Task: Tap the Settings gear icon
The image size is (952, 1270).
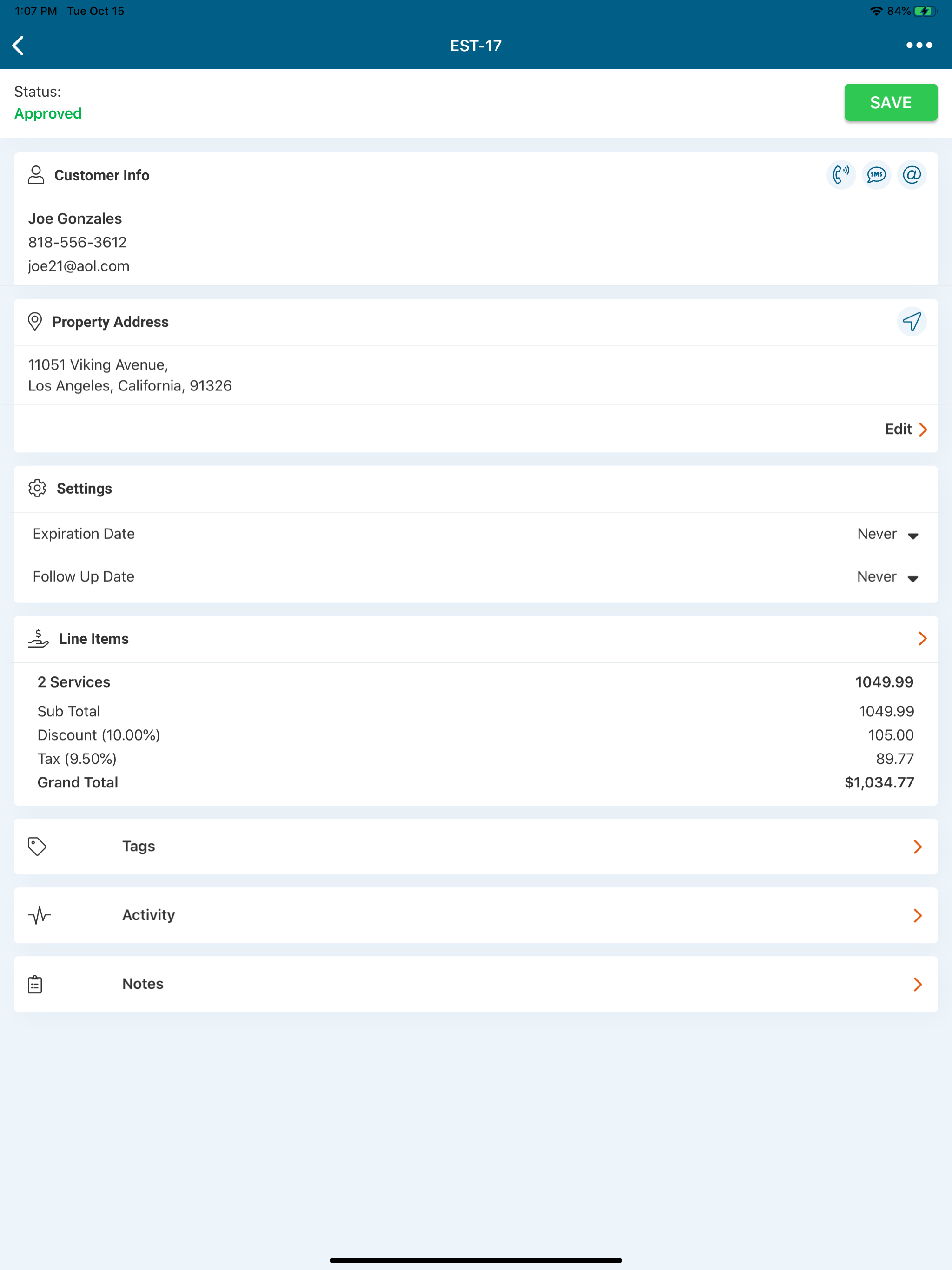Action: tap(37, 488)
